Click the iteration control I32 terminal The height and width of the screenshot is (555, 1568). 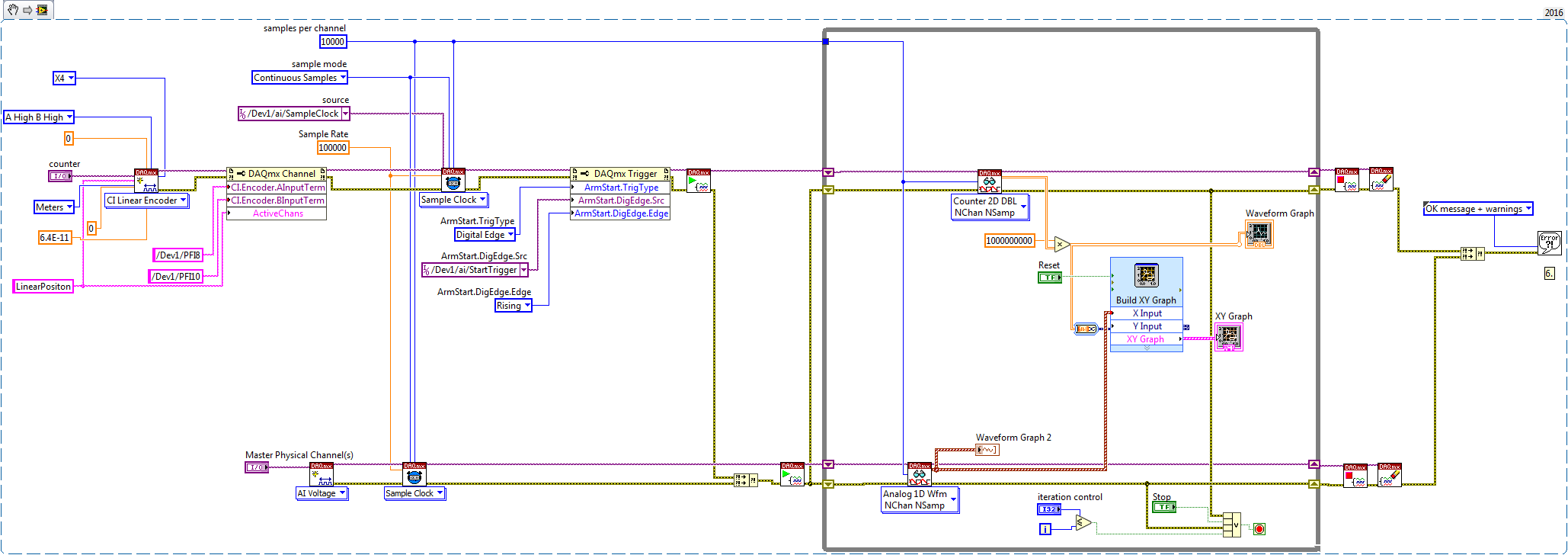[1049, 509]
